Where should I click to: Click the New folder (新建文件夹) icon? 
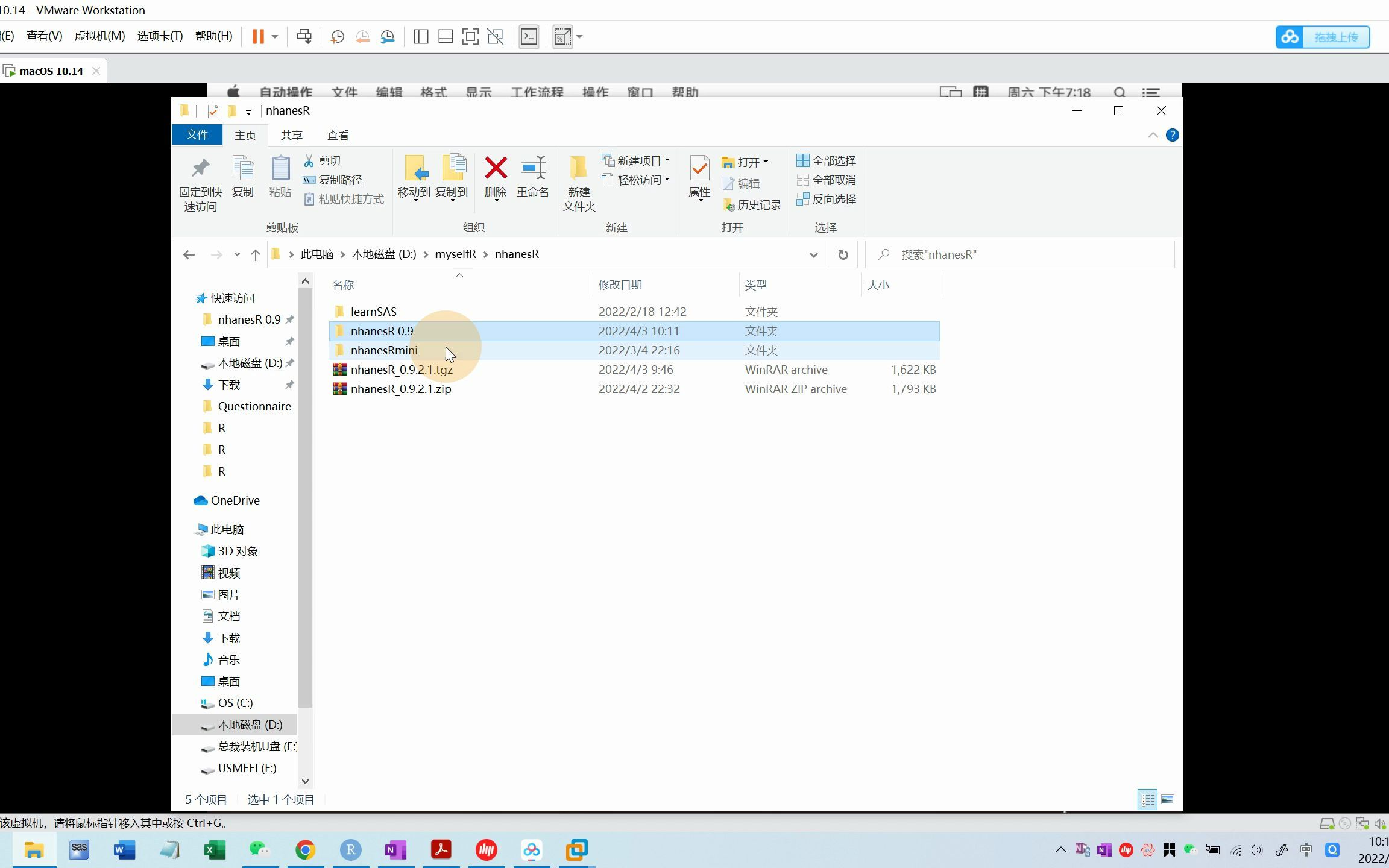(x=578, y=169)
